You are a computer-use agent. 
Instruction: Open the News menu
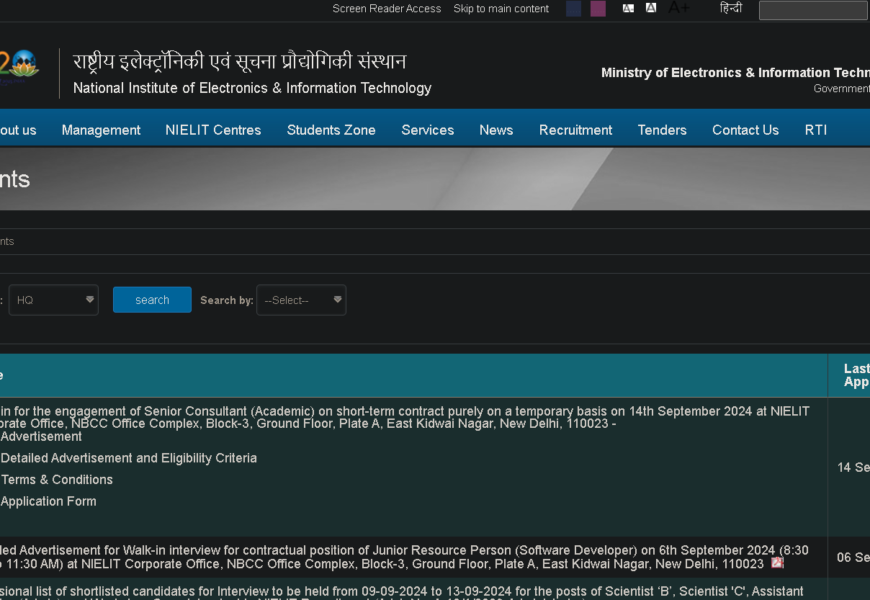pos(496,130)
